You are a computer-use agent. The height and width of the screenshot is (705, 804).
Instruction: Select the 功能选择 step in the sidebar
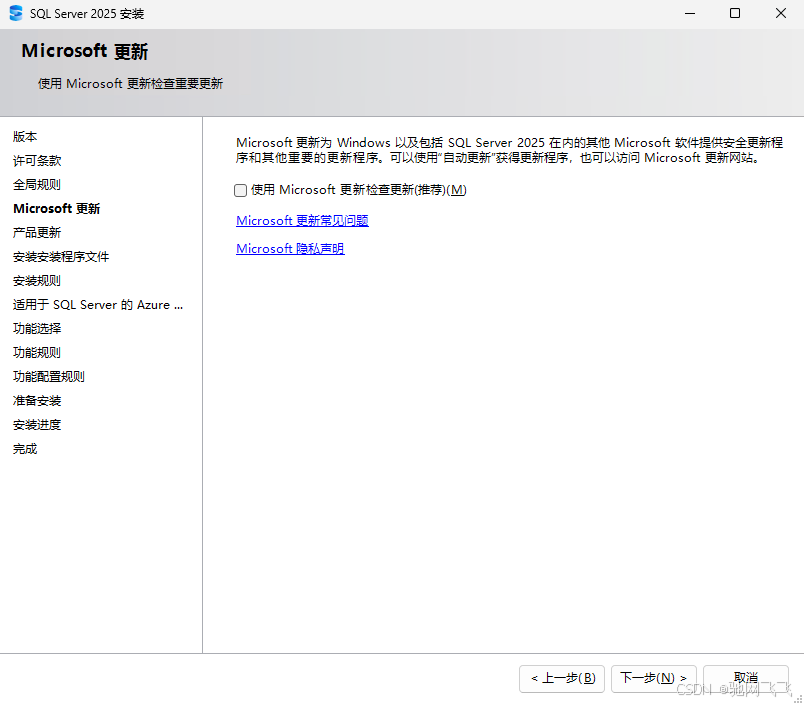coord(37,329)
